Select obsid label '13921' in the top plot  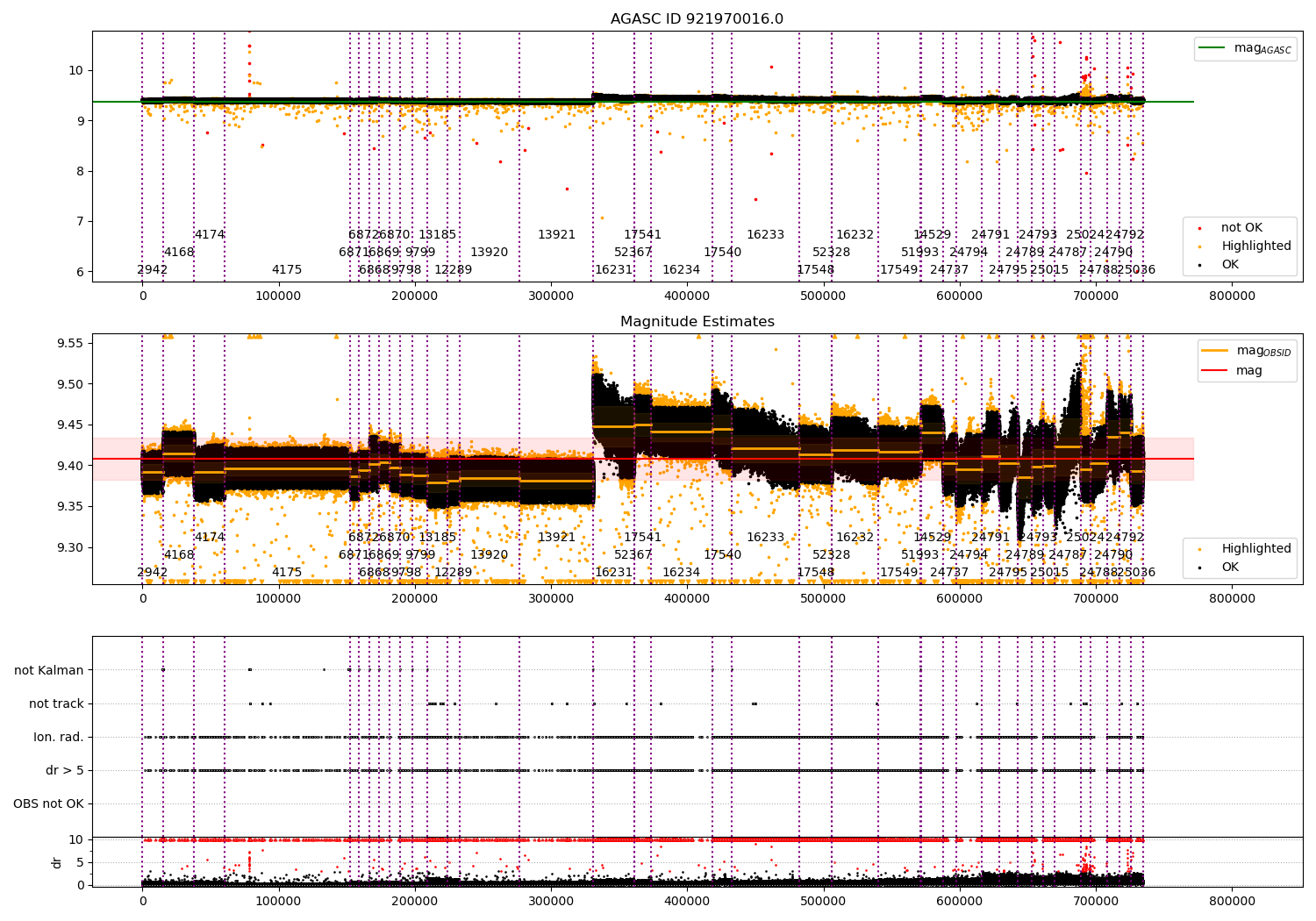(x=557, y=235)
